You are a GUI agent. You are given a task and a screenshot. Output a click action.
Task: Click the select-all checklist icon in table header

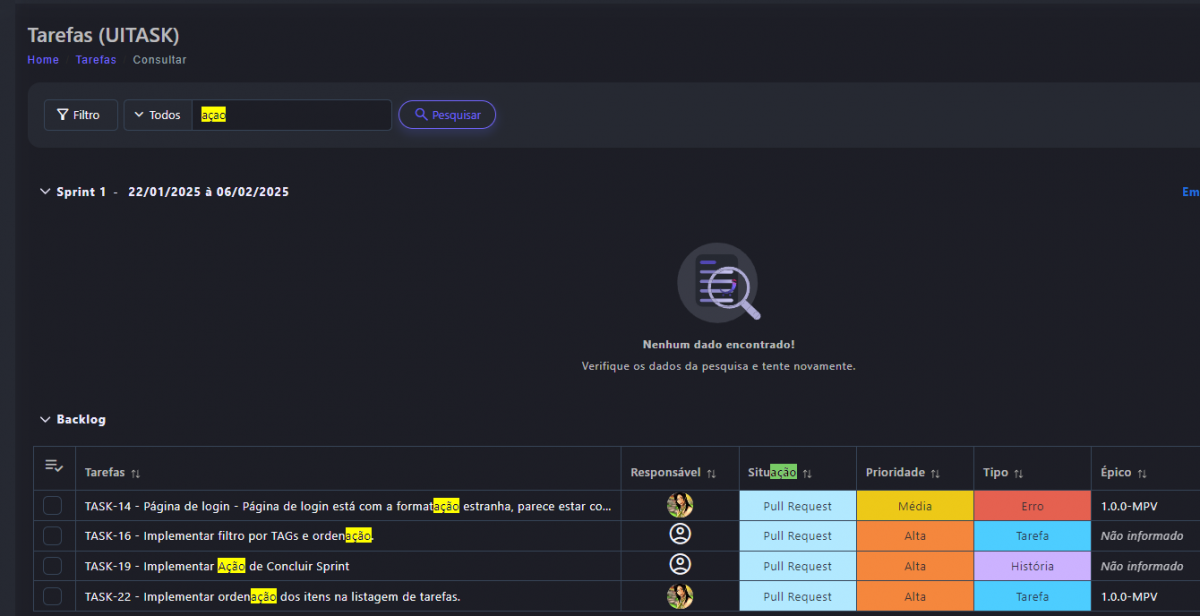pyautogui.click(x=53, y=466)
